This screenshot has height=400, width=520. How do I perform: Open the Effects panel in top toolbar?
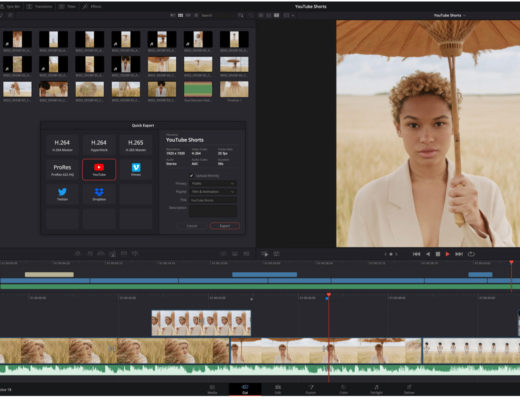click(92, 6)
